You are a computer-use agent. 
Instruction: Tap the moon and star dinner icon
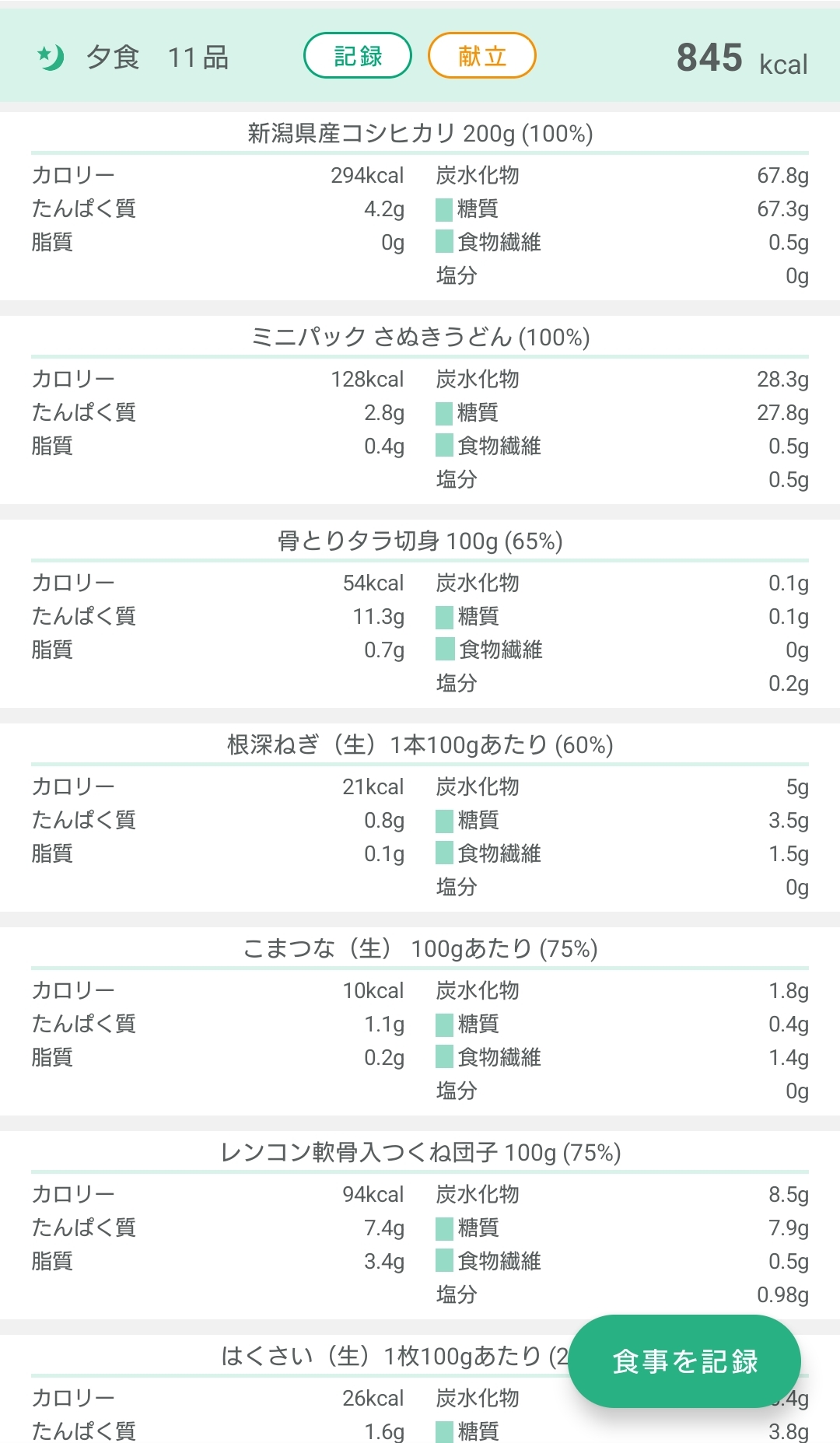point(51,57)
